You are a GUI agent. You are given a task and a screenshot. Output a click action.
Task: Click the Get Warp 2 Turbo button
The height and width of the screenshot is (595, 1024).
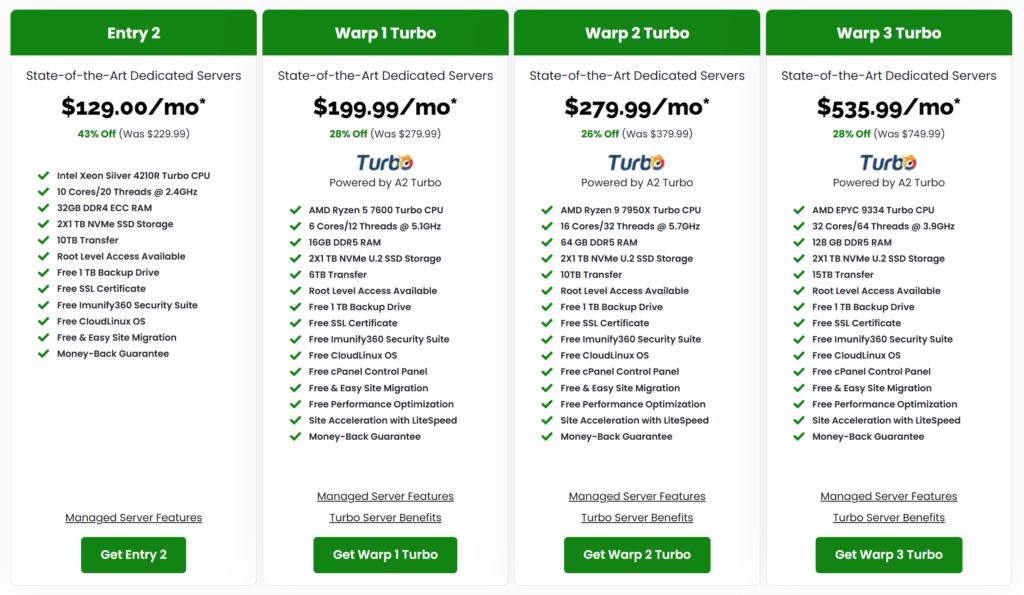coord(637,555)
